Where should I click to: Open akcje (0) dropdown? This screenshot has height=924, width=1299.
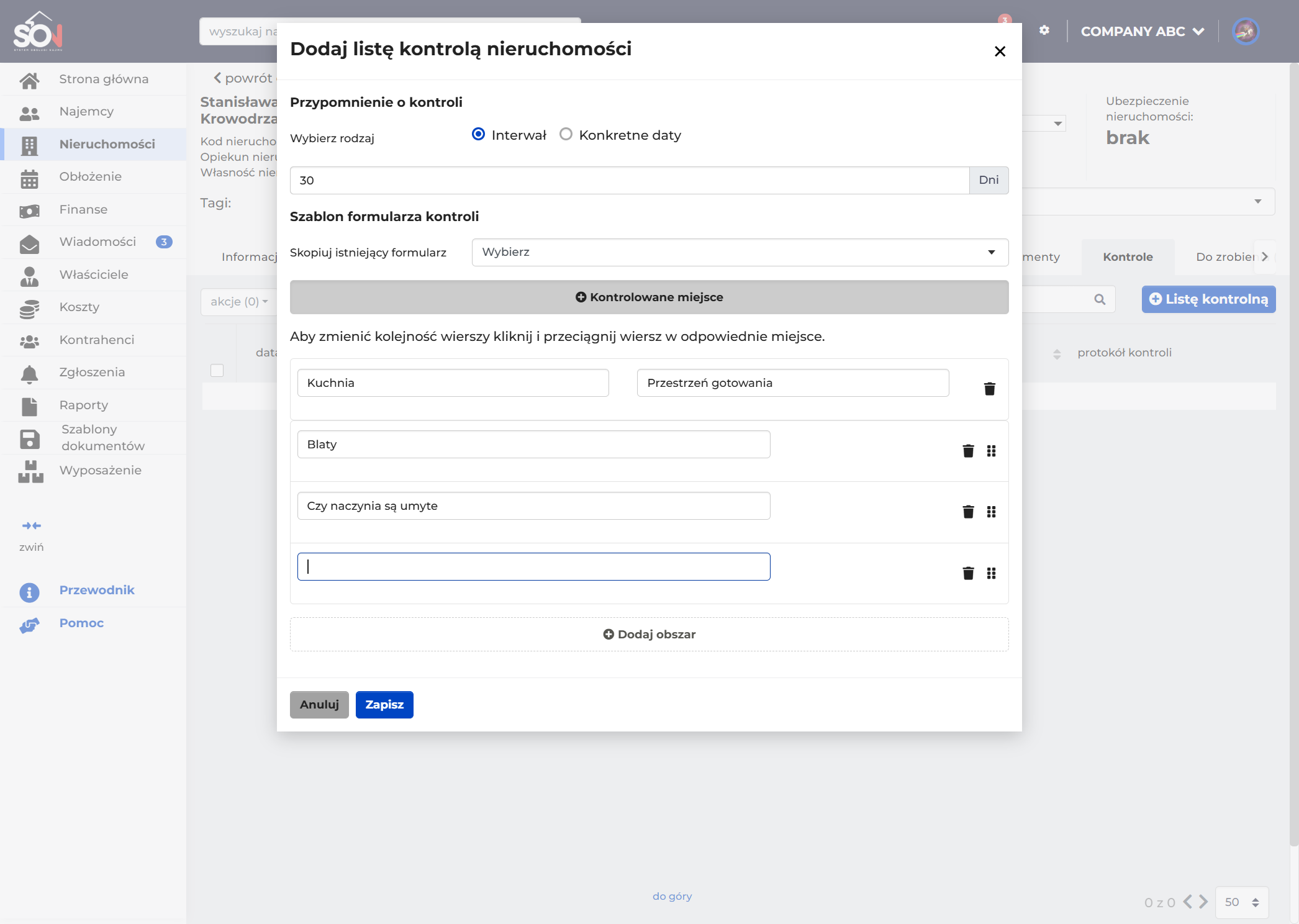[239, 302]
